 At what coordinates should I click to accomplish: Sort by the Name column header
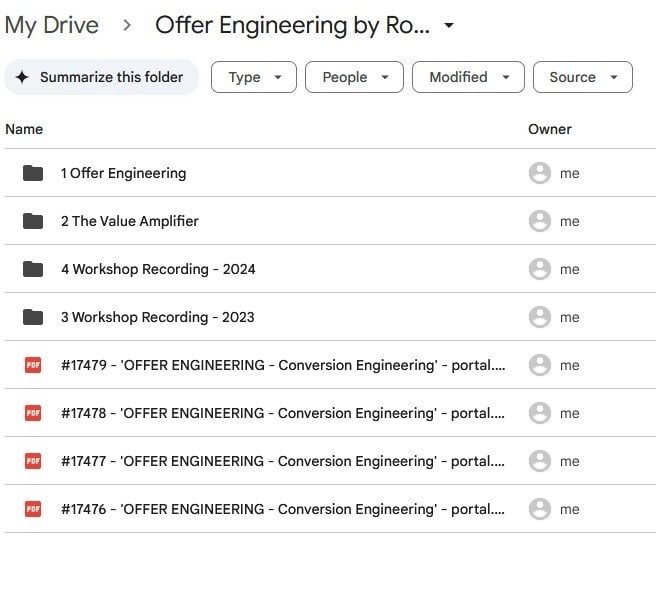click(24, 129)
